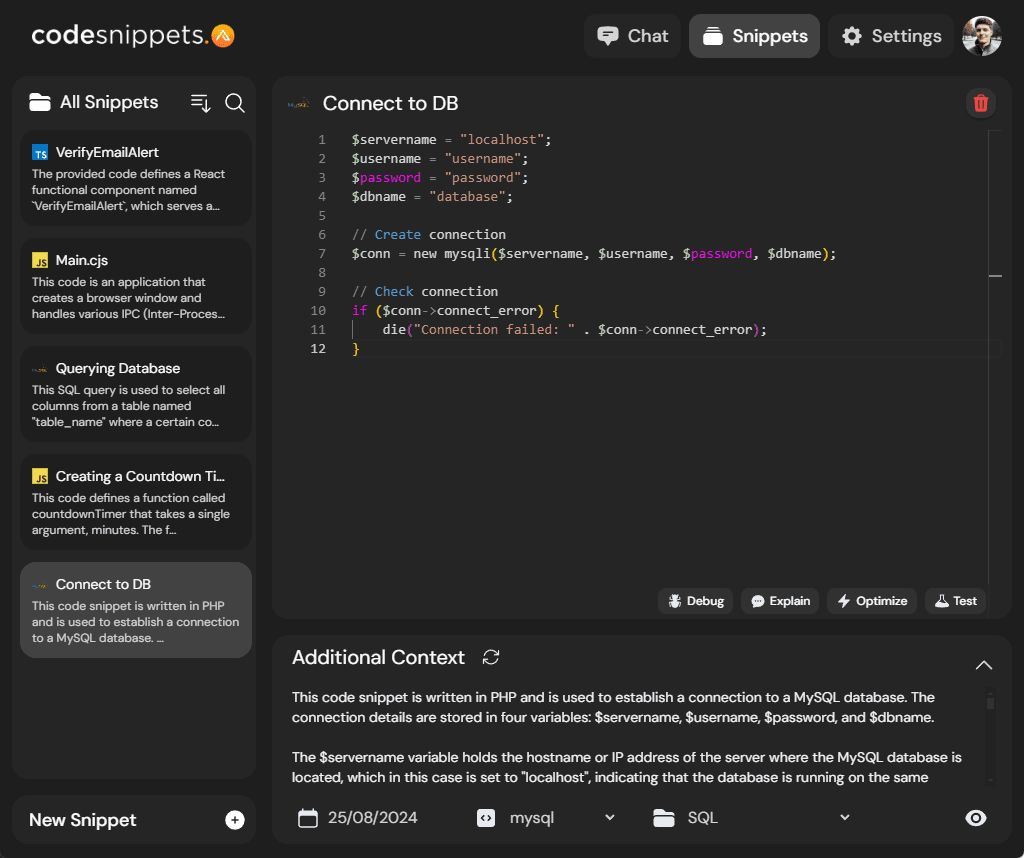Click the folder icon beside SQL
The width and height of the screenshot is (1024, 858).
[x=664, y=818]
